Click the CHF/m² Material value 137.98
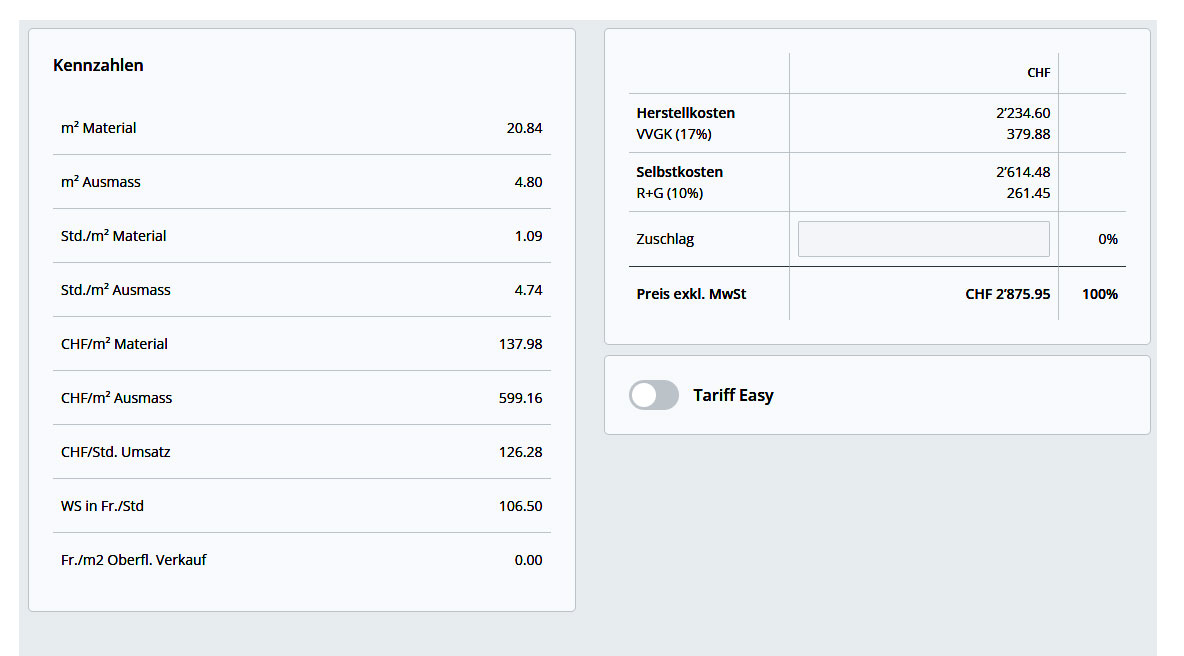This screenshot has width=1184, height=656. [520, 344]
